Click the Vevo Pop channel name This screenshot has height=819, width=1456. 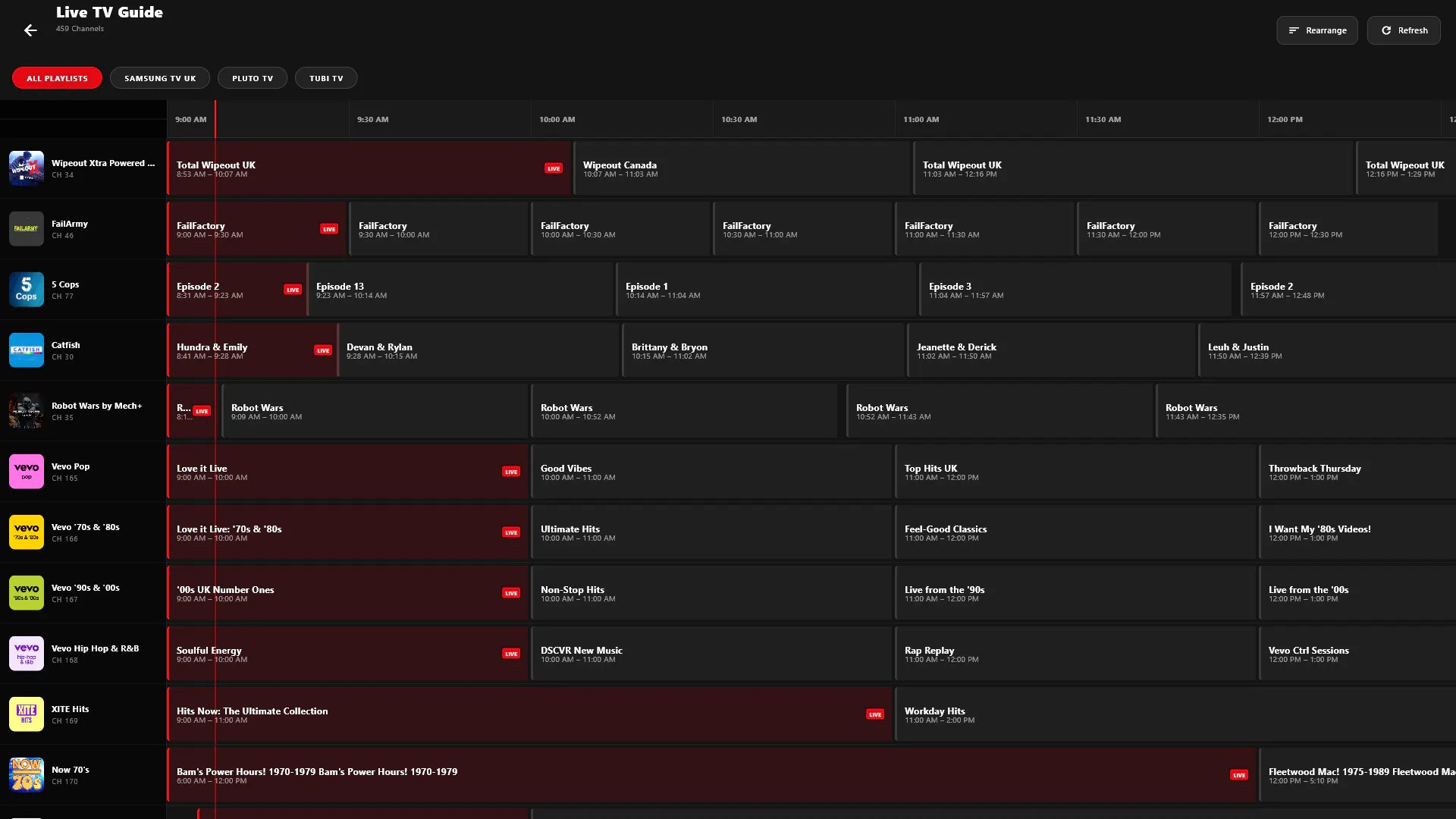[71, 466]
